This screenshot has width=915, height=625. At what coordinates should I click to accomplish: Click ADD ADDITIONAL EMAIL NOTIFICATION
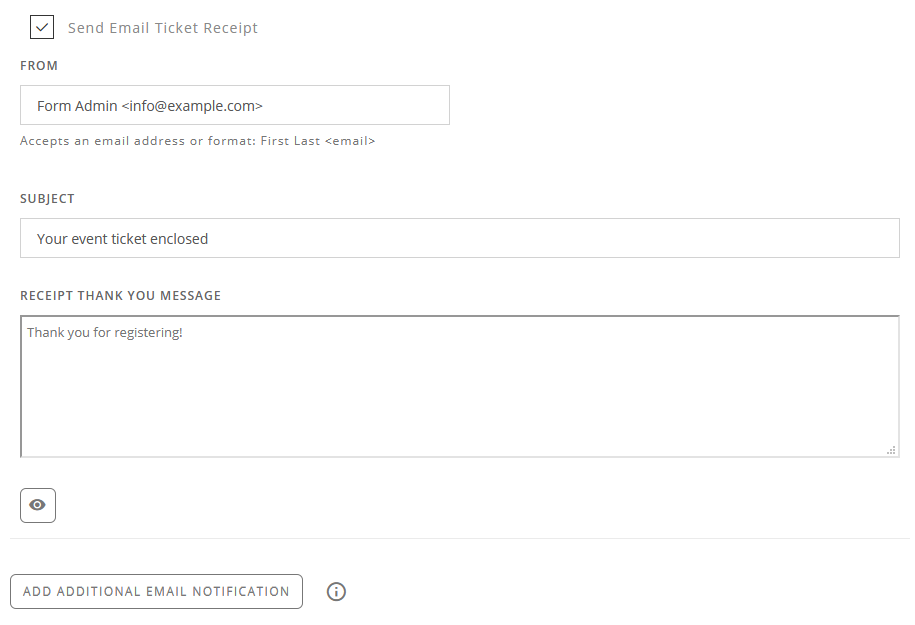pyautogui.click(x=156, y=591)
